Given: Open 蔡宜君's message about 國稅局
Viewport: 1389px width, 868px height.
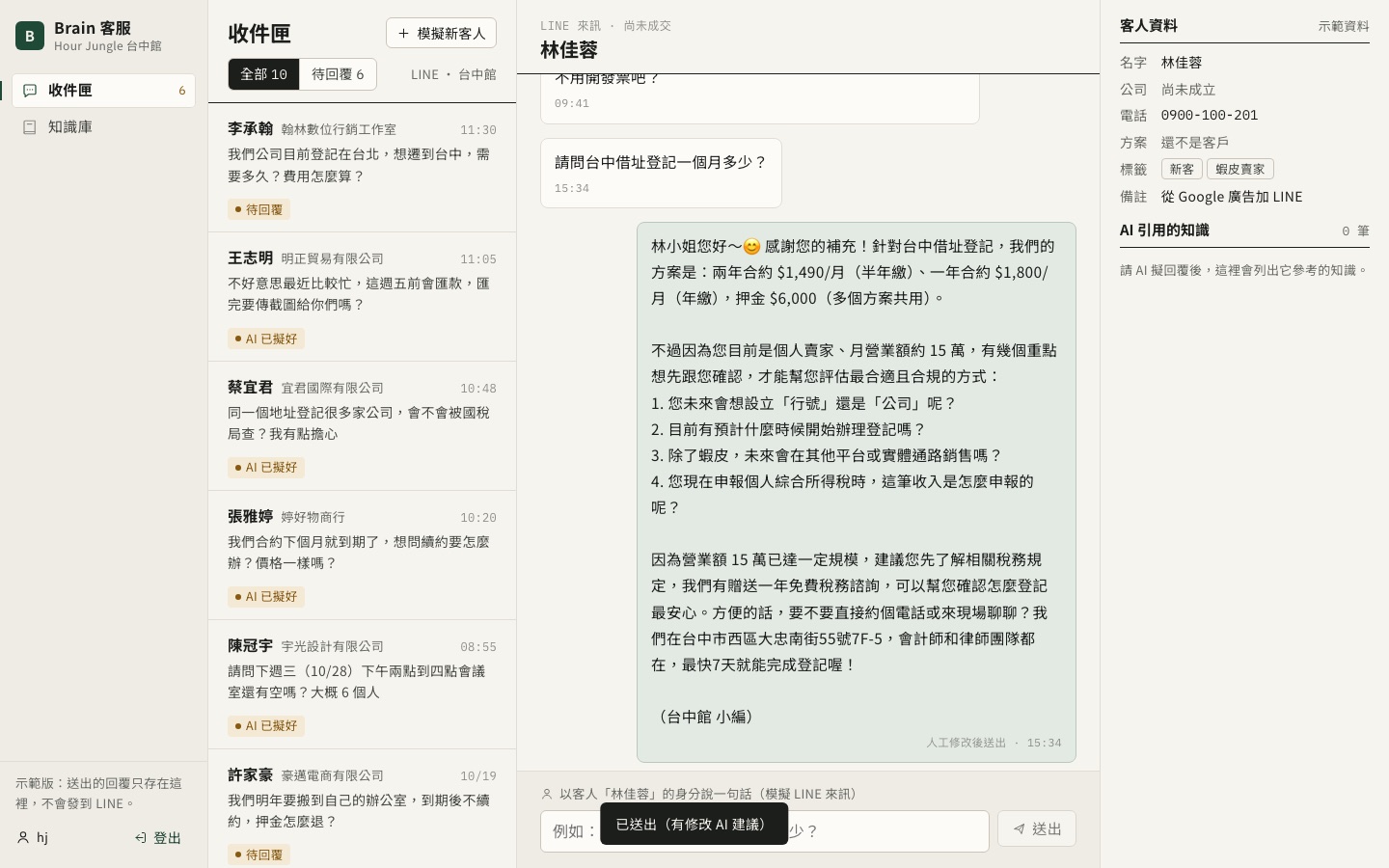Looking at the screenshot, I should coord(362,426).
